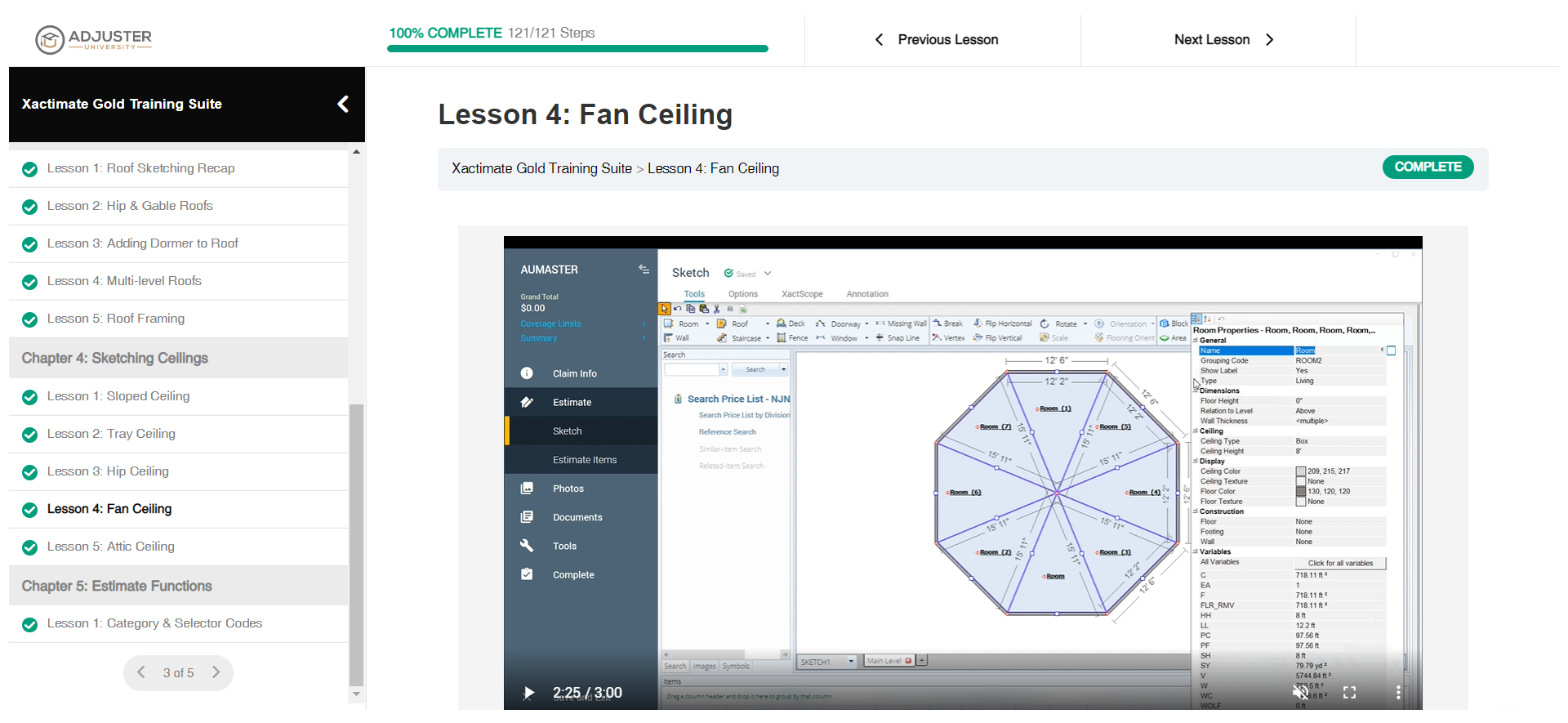Play the lesson video
Screen dimensions: 1568x723
[528, 693]
